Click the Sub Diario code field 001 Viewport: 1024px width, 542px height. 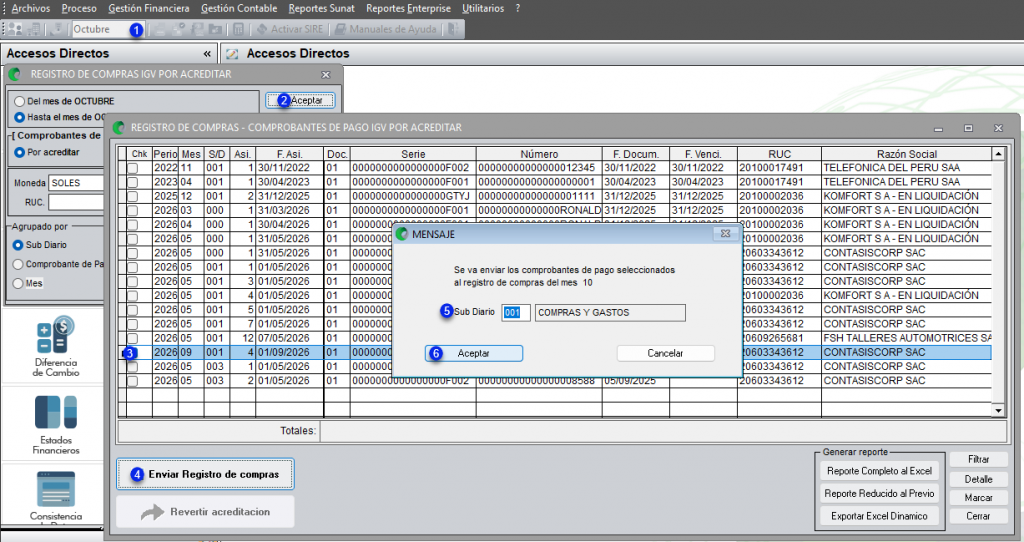pyautogui.click(x=515, y=313)
